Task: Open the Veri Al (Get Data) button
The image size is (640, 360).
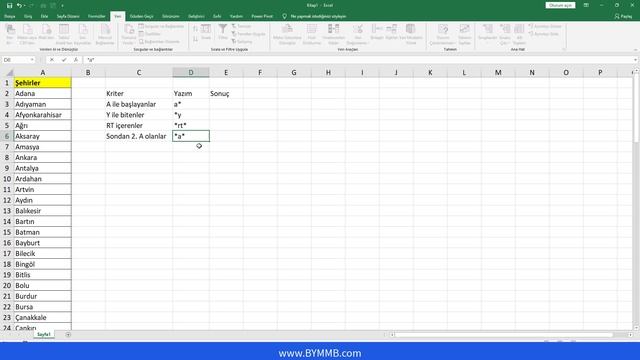Action: pyautogui.click(x=10, y=34)
